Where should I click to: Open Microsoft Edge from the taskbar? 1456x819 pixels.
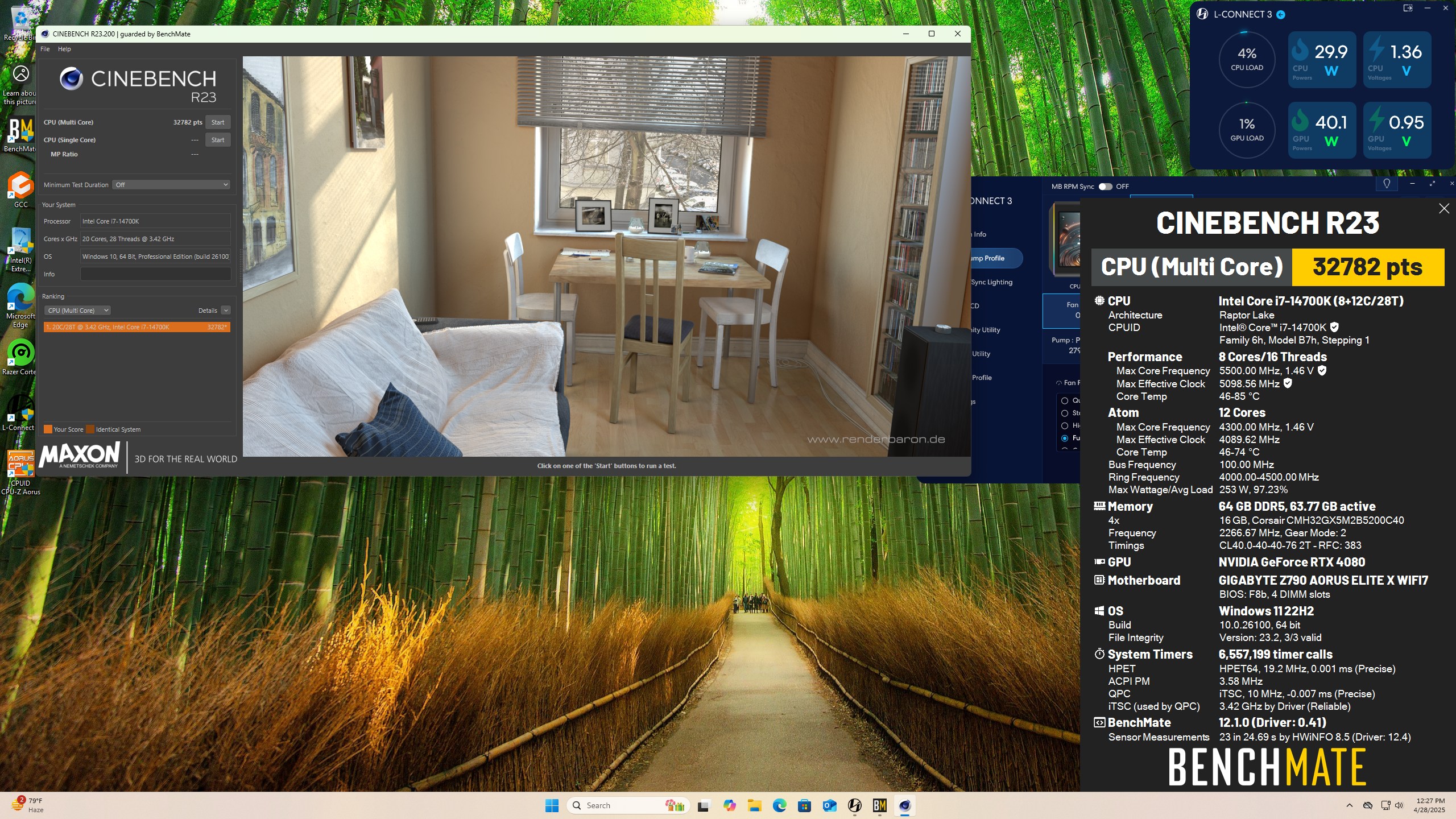click(779, 805)
